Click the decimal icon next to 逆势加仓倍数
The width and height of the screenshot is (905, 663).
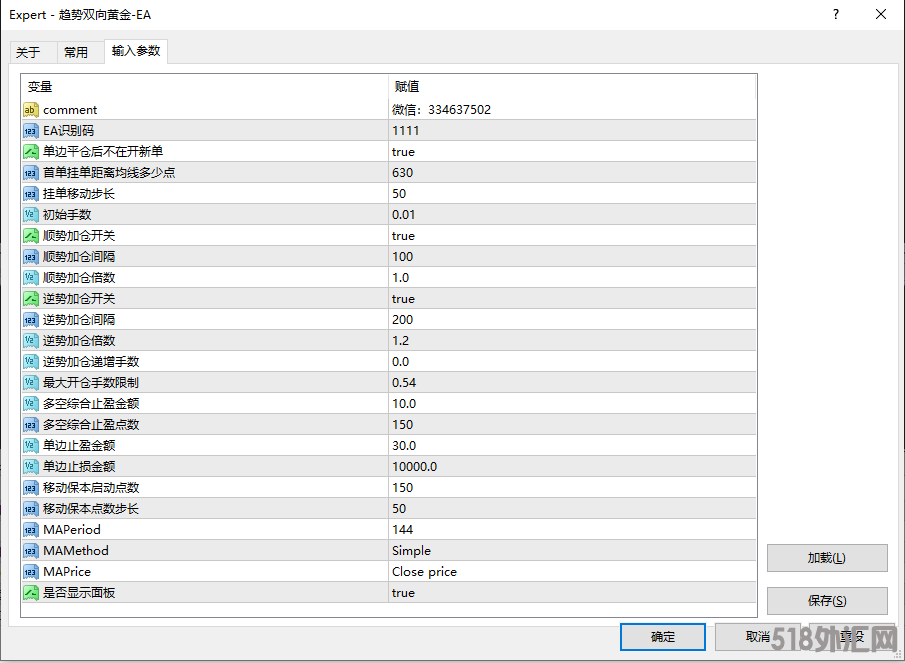(31, 340)
